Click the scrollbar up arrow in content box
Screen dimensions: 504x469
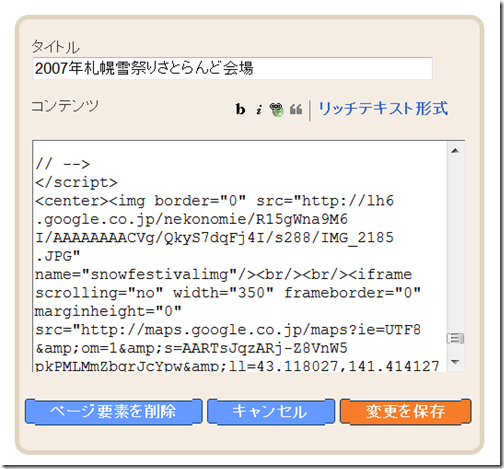coord(455,151)
